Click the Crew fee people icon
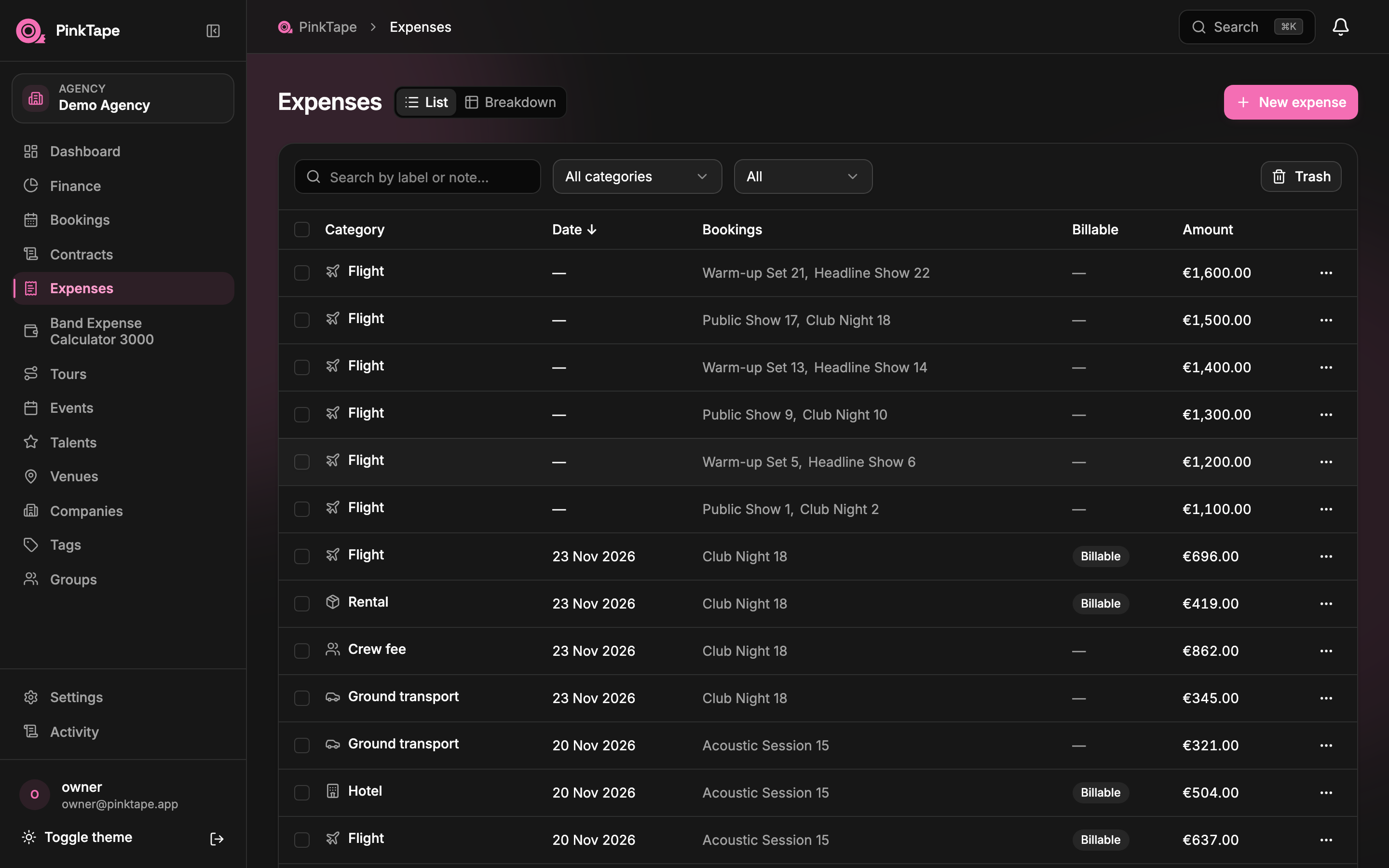The width and height of the screenshot is (1389, 868). 333,649
